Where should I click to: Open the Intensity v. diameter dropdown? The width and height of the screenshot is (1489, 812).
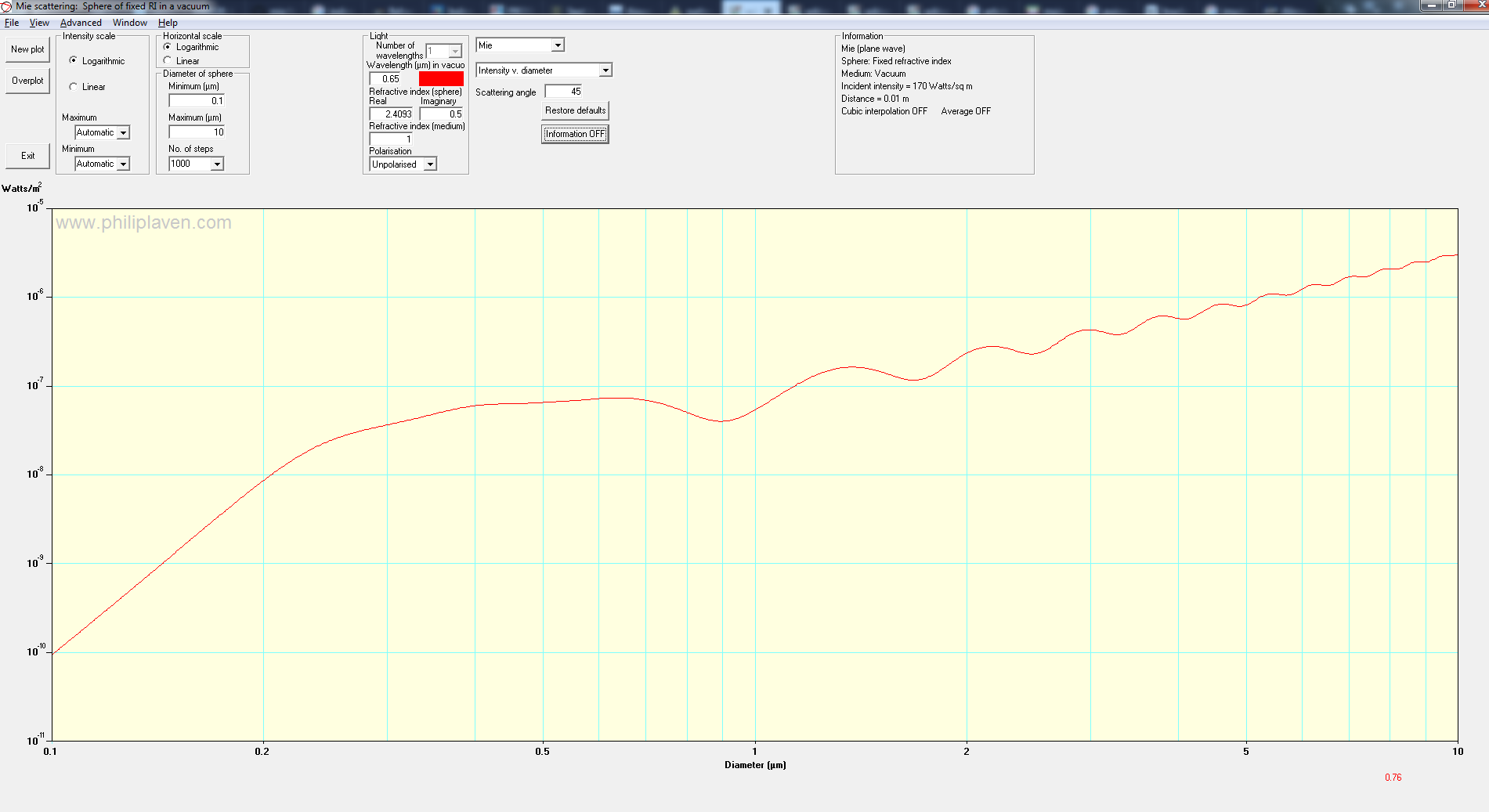tap(605, 70)
